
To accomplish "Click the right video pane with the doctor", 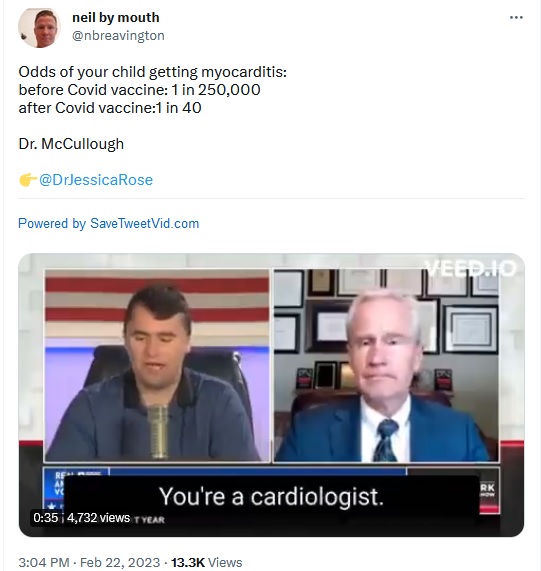I will 386,366.
